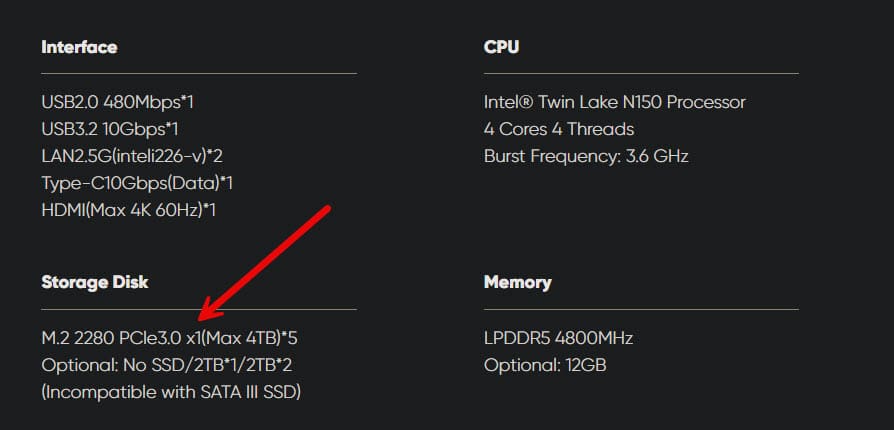Click the CPU section heading
The image size is (894, 430).
click(x=501, y=47)
